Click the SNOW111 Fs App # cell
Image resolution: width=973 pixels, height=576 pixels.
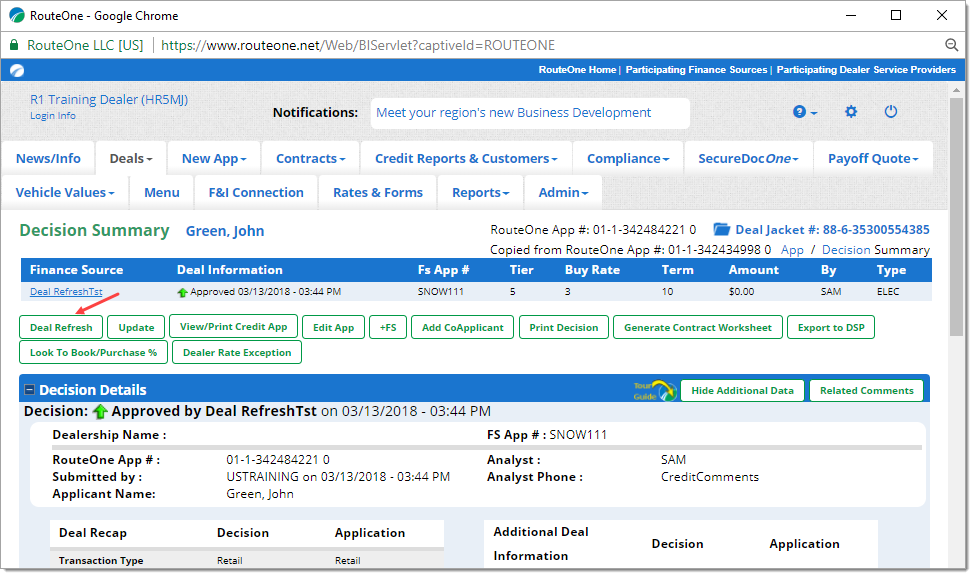(441, 292)
